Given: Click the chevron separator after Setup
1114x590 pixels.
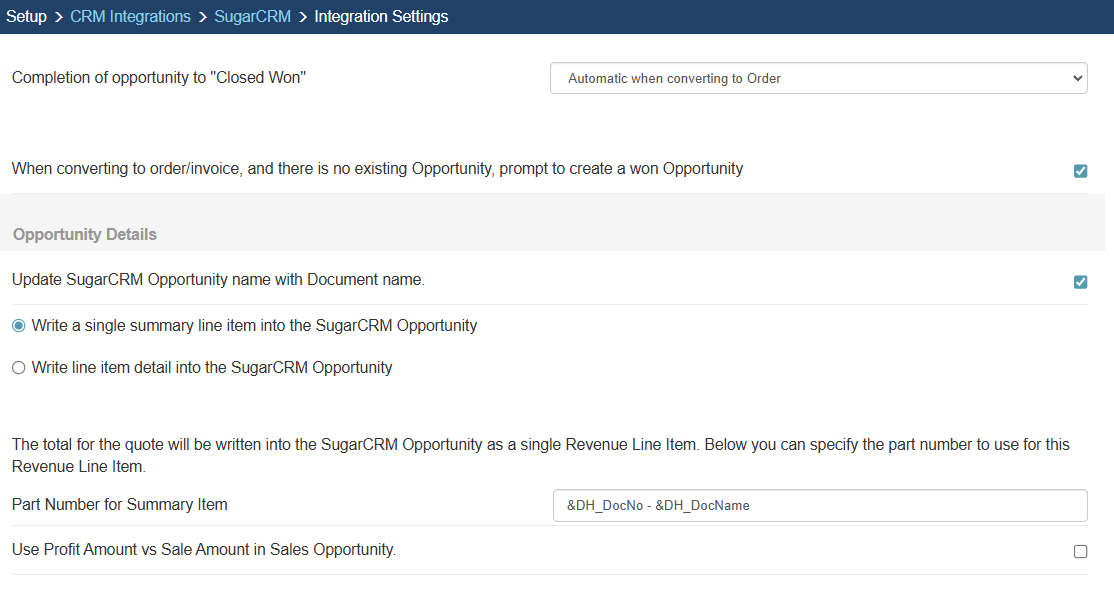Looking at the screenshot, I should point(58,16).
